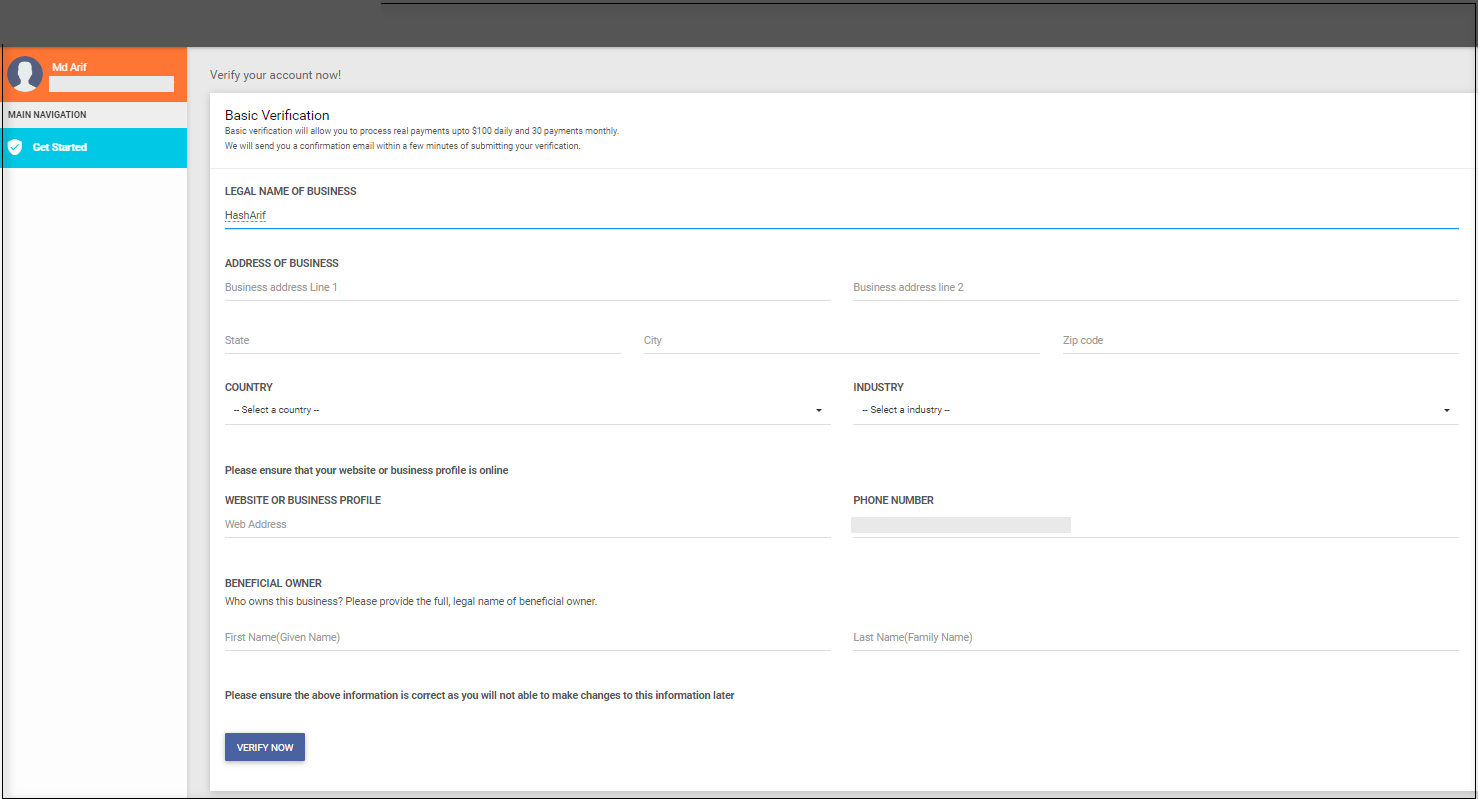The image size is (1478, 799).
Task: Click the shield icon beside Get Started
Action: pyautogui.click(x=15, y=147)
